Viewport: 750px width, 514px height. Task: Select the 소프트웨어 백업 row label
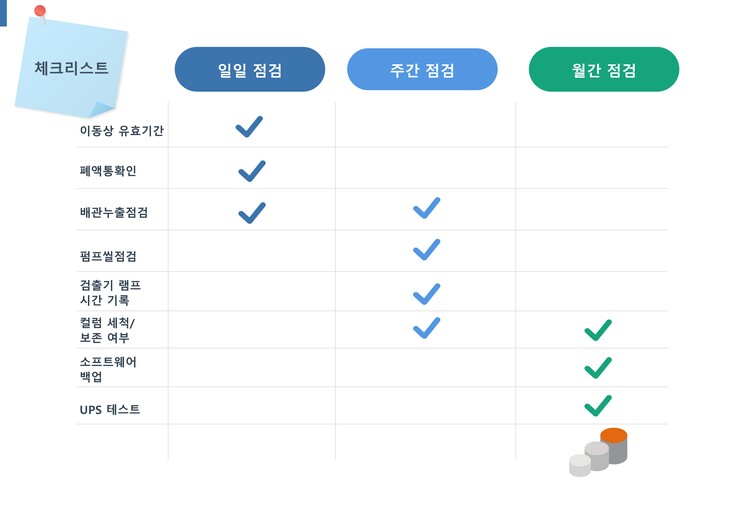(x=108, y=370)
